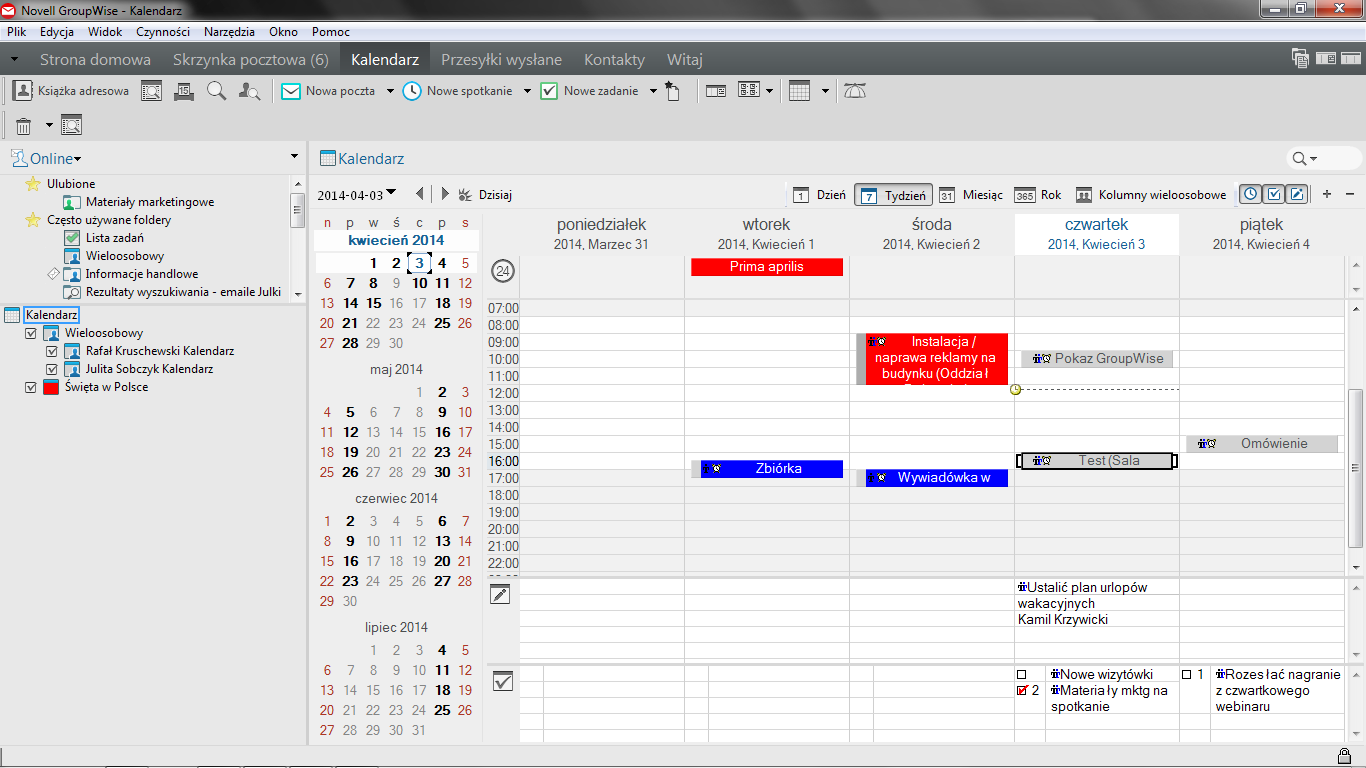Screen dimensions: 1366x768
Task: Toggle notes display with the pencil button
Action: point(1297,194)
